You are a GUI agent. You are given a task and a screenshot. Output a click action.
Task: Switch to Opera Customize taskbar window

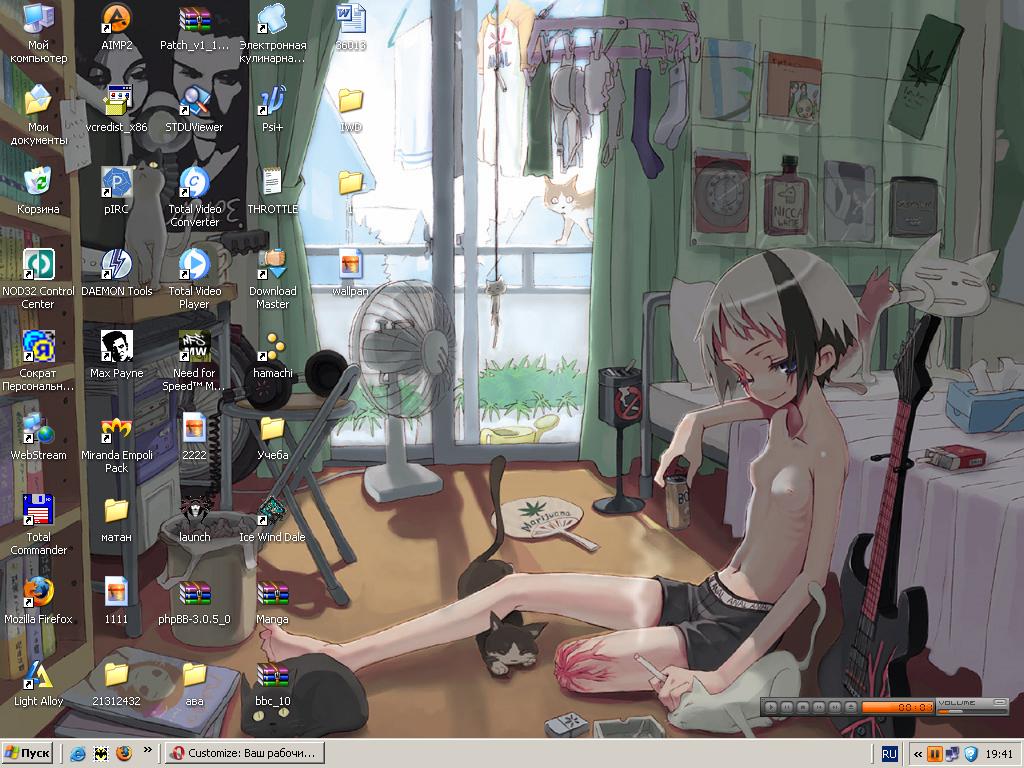click(244, 753)
